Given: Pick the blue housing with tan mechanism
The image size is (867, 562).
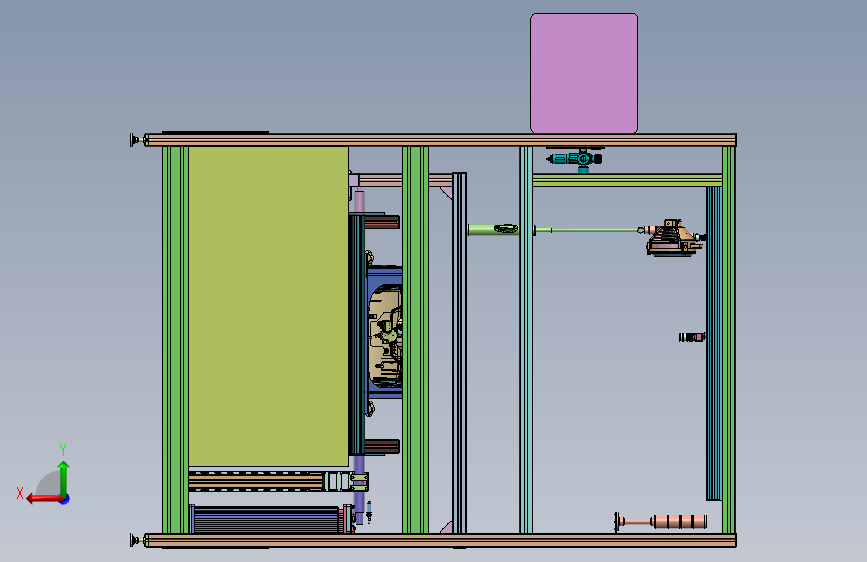Looking at the screenshot, I should [x=384, y=332].
